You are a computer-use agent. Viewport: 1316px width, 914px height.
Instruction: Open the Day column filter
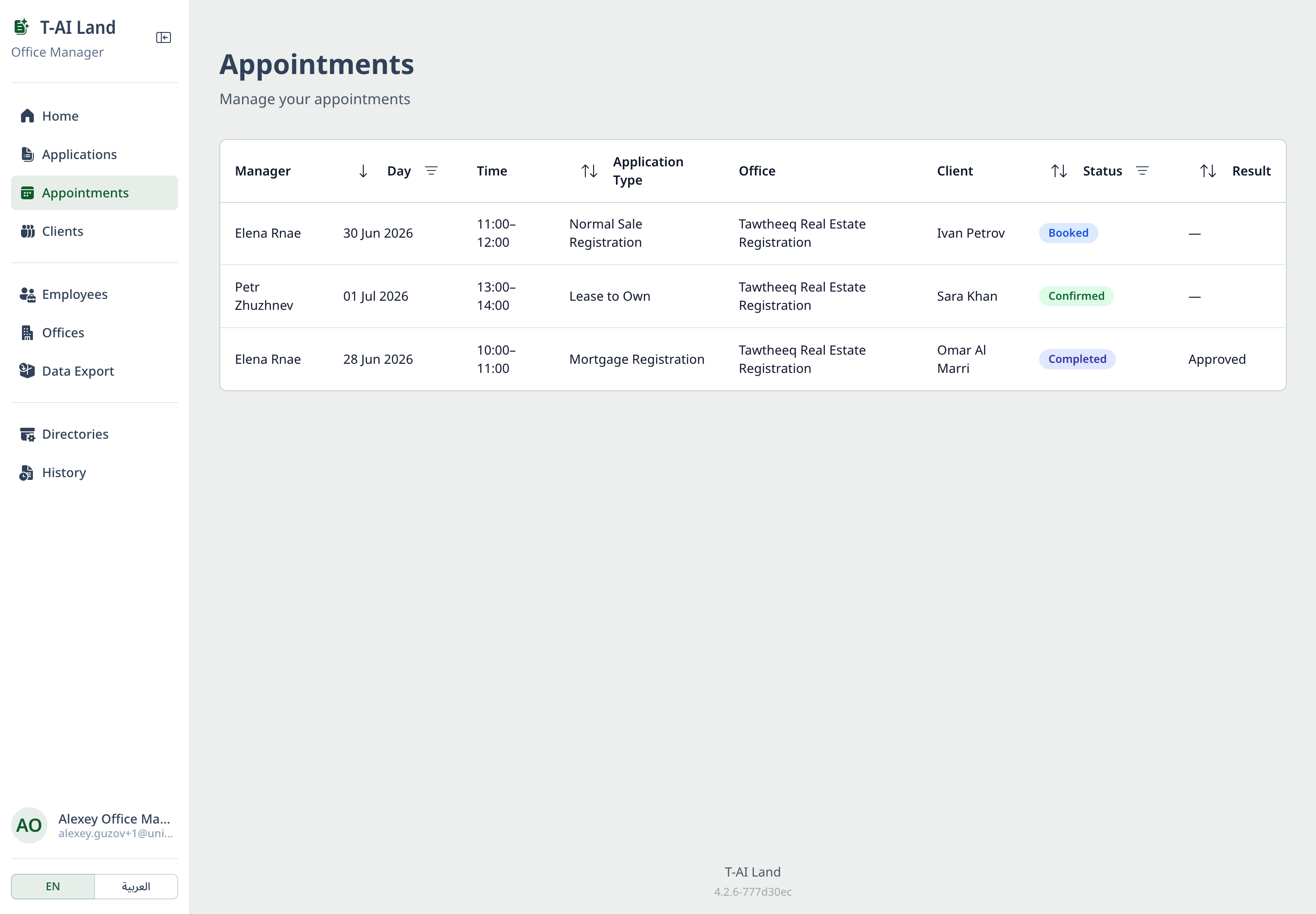(431, 171)
